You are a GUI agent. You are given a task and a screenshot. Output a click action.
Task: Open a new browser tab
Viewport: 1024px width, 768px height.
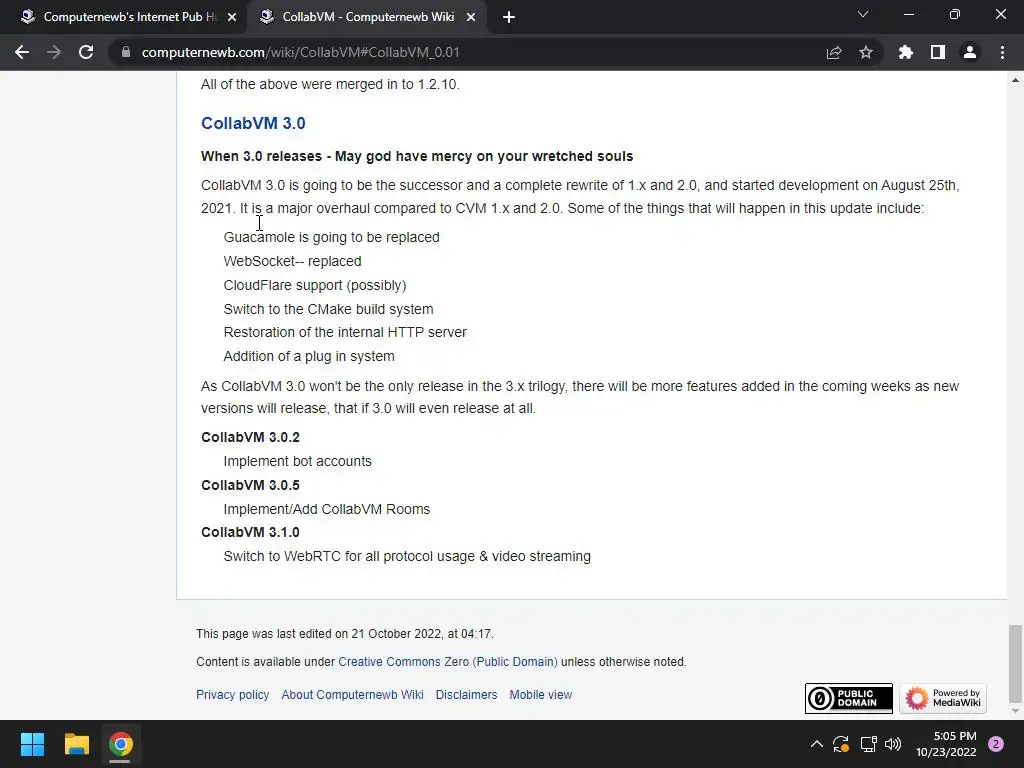(x=509, y=18)
